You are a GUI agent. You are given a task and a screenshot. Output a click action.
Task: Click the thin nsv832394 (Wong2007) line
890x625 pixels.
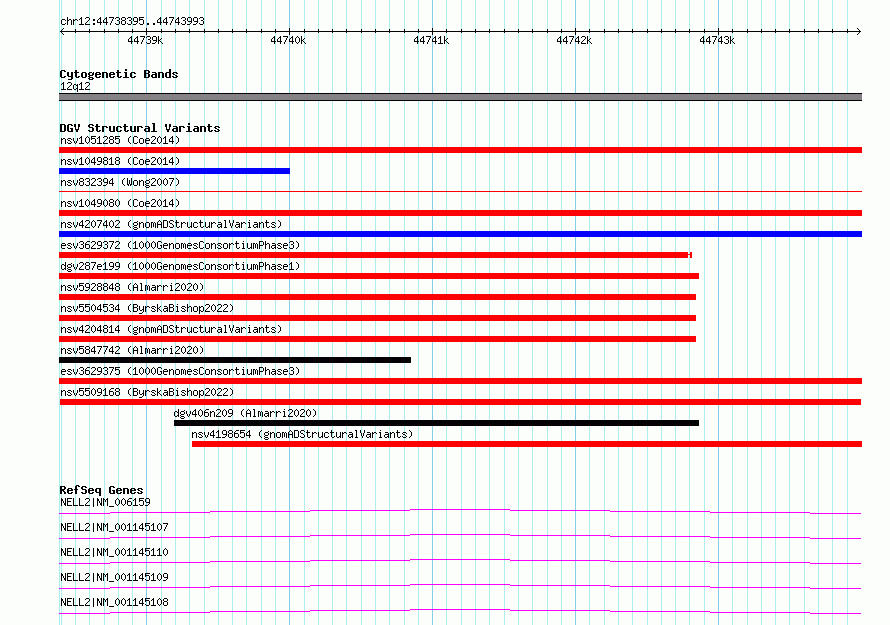[460, 192]
